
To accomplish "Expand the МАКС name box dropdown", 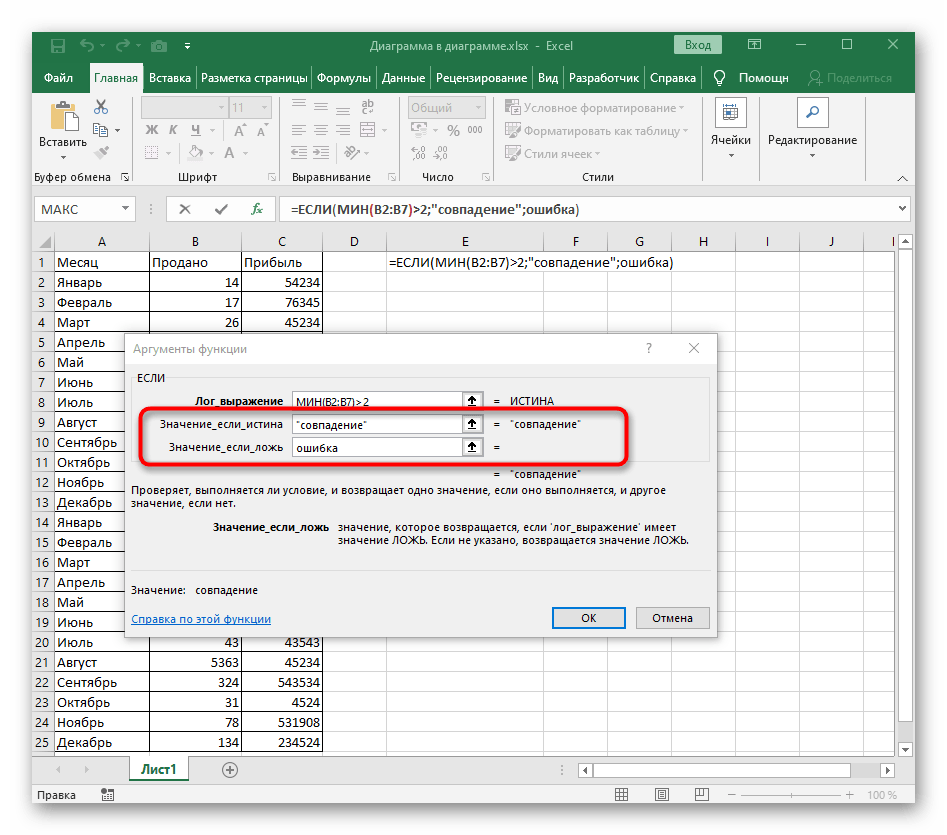I will [x=126, y=209].
